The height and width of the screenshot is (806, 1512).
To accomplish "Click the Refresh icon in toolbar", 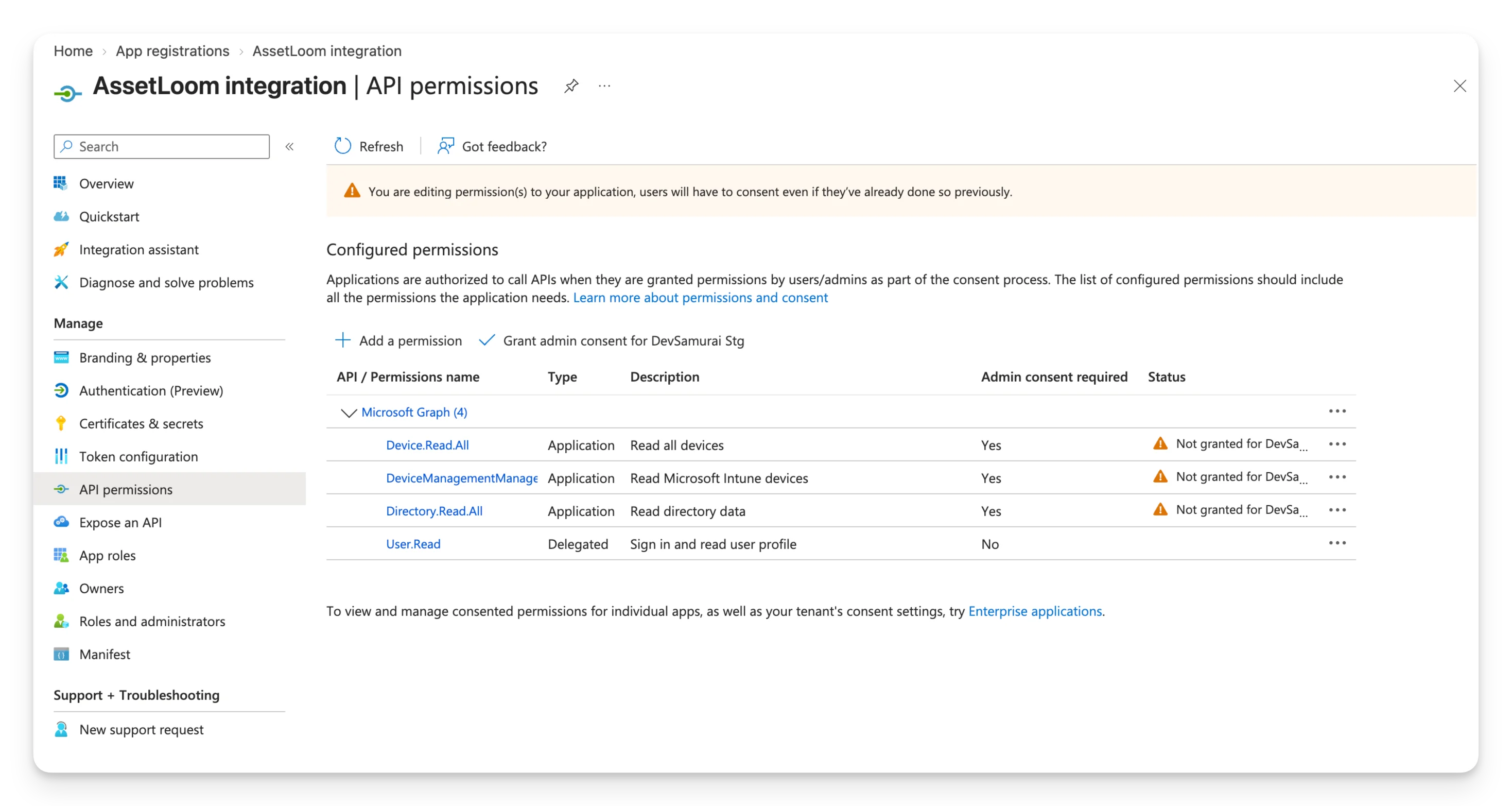I will tap(343, 146).
